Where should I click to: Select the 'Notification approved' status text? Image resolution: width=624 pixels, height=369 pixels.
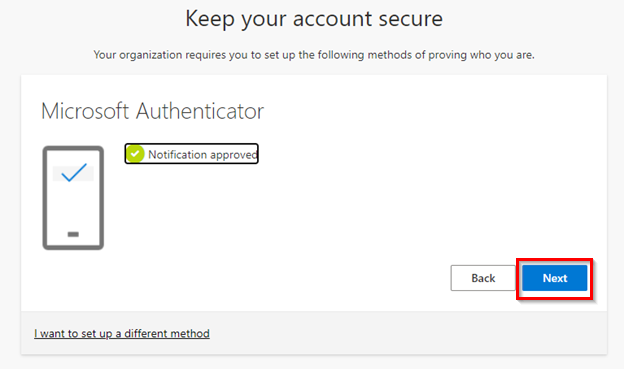pos(203,154)
